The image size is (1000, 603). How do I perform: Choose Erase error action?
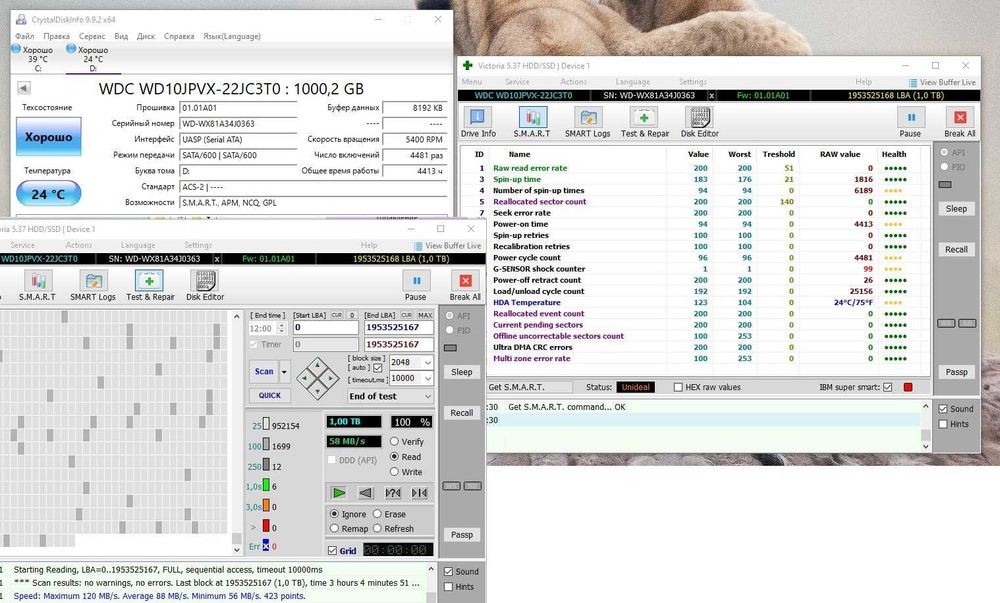coord(377,514)
